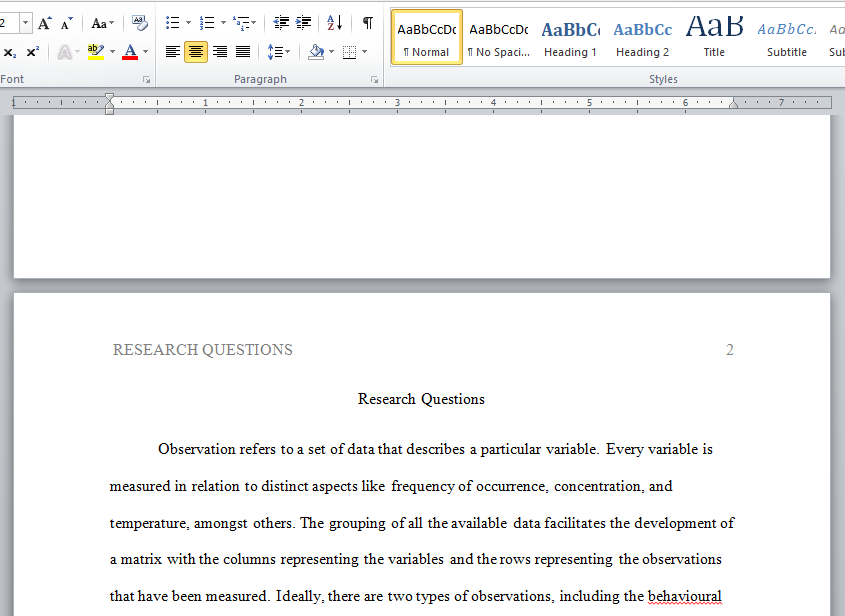Screen dimensions: 845x616
Task: Click the Decrease Indent icon
Action: coord(281,23)
